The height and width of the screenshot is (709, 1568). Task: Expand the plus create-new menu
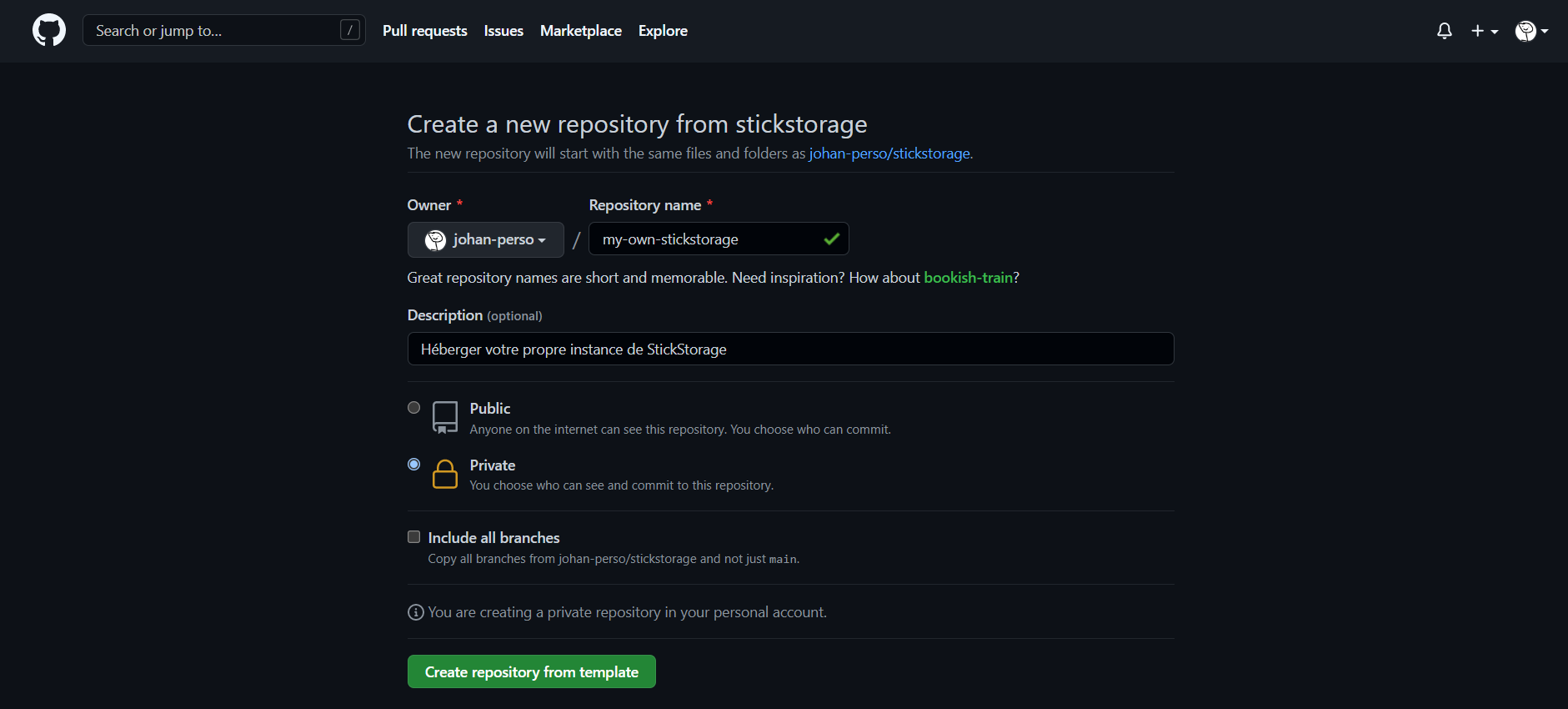click(1485, 31)
